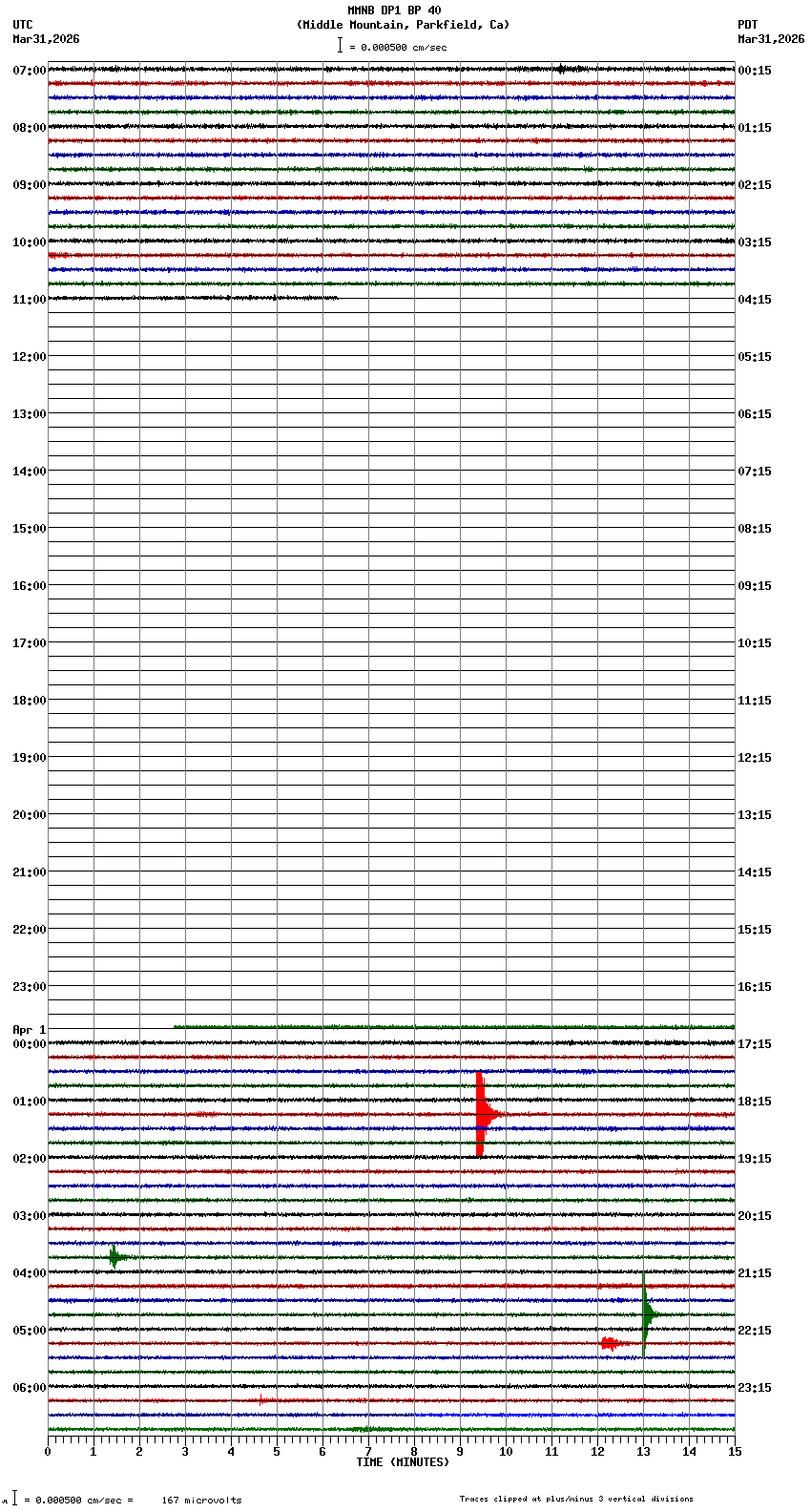Click the '11:00' UTC time label
811x1512 pixels.
coord(30,300)
